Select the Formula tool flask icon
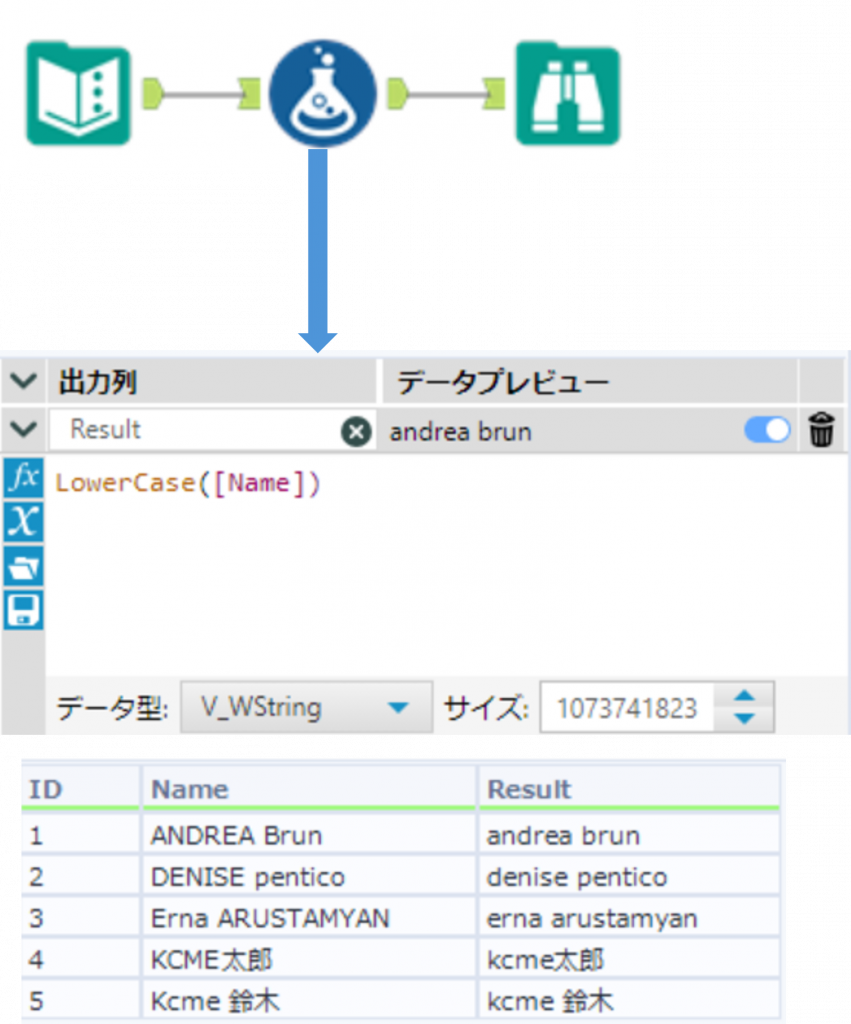This screenshot has height=1024, width=851. (322, 94)
